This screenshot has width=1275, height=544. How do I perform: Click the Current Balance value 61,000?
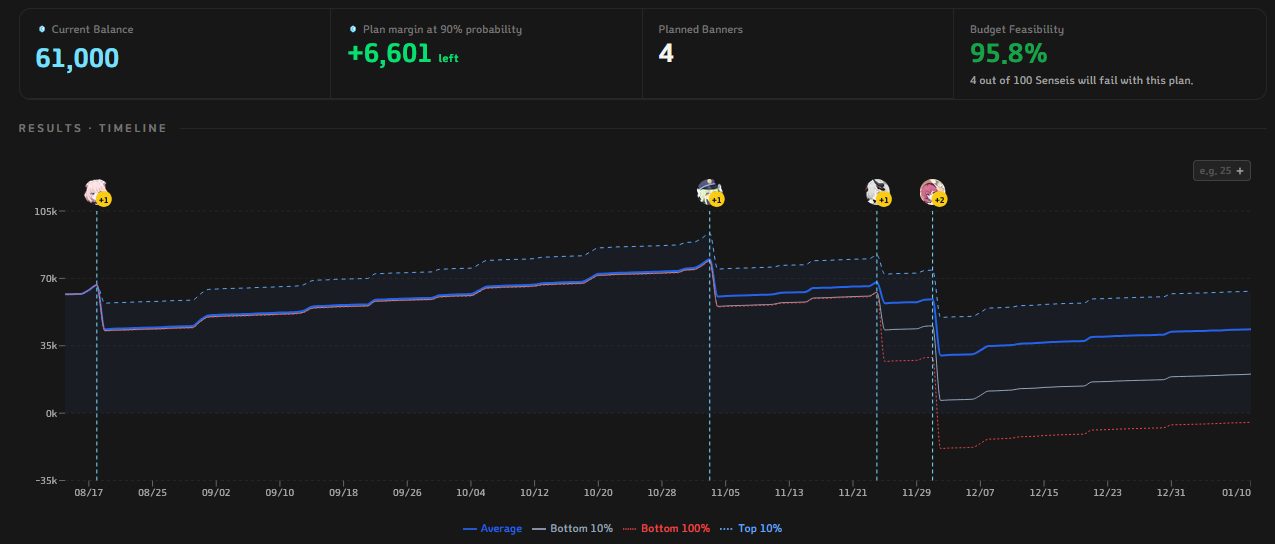(77, 58)
